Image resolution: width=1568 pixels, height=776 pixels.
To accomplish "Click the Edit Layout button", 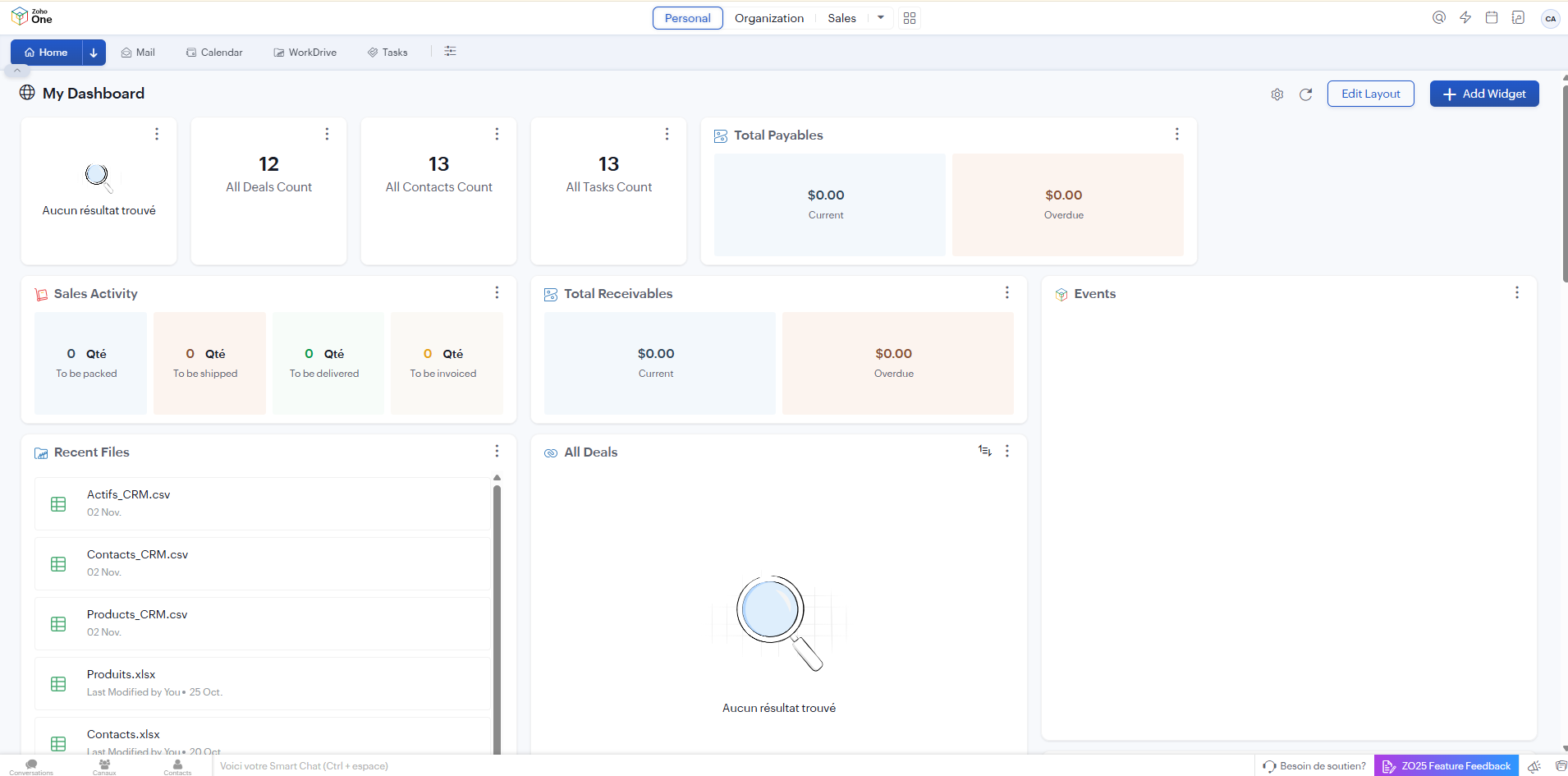I will pyautogui.click(x=1370, y=94).
